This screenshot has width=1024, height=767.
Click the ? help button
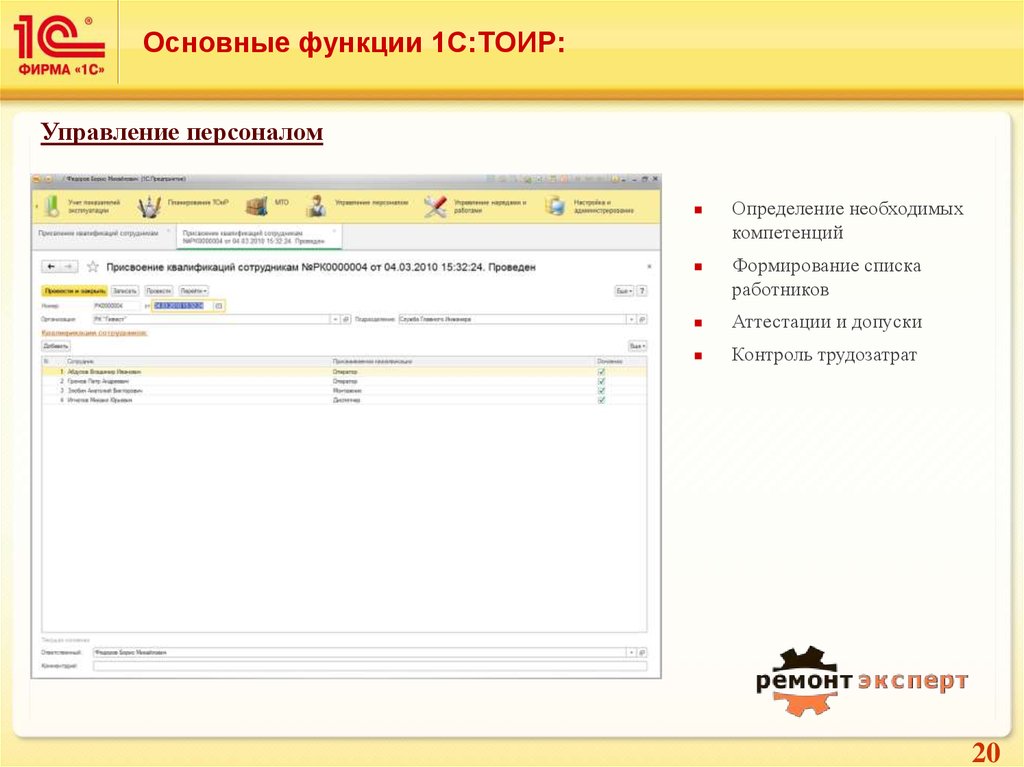pyautogui.click(x=642, y=291)
